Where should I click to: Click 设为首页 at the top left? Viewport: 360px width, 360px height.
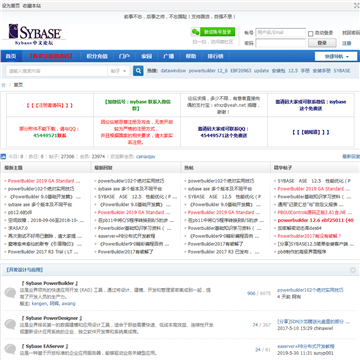click(11, 6)
